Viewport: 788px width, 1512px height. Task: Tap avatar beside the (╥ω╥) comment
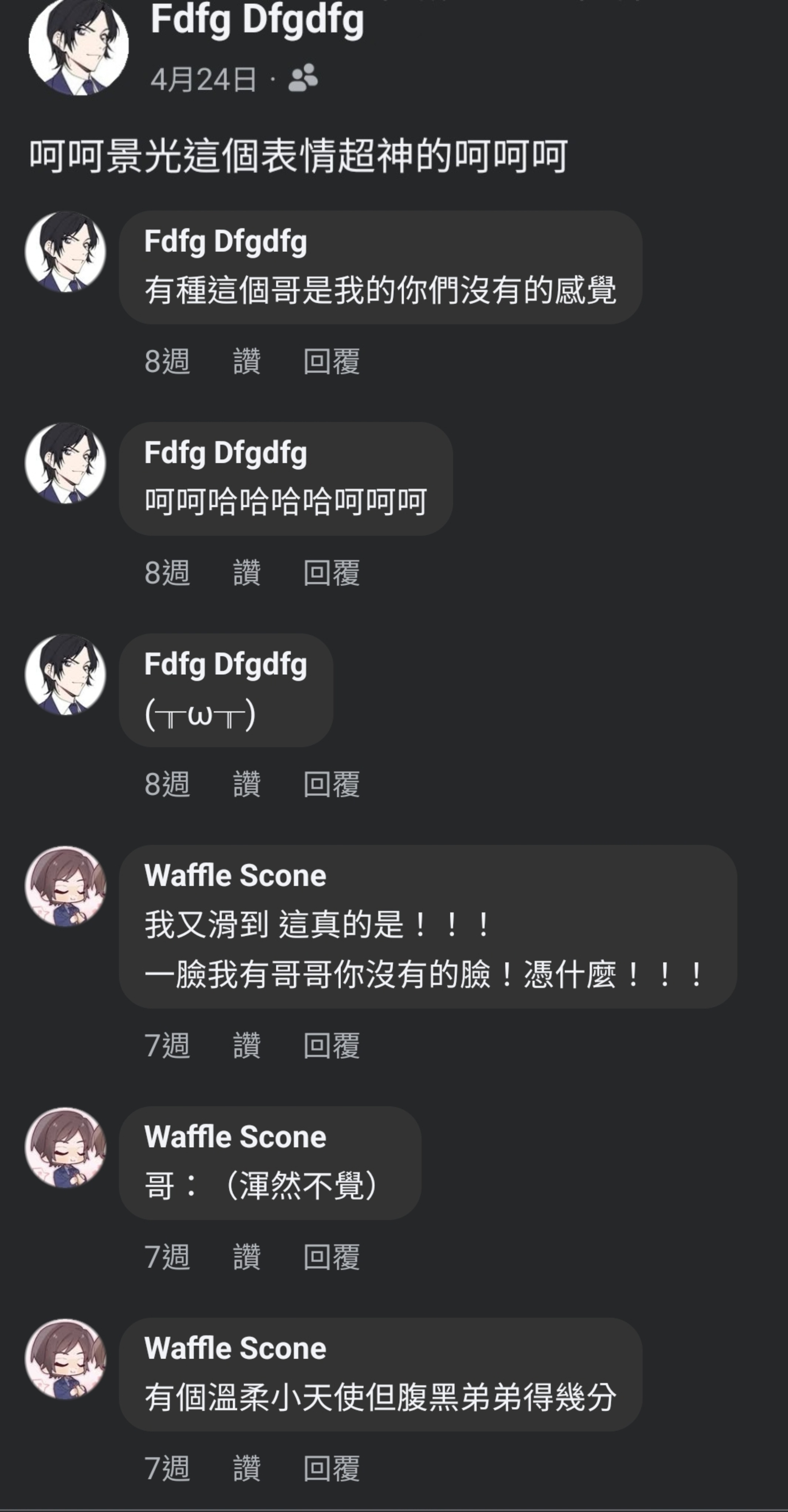65,674
